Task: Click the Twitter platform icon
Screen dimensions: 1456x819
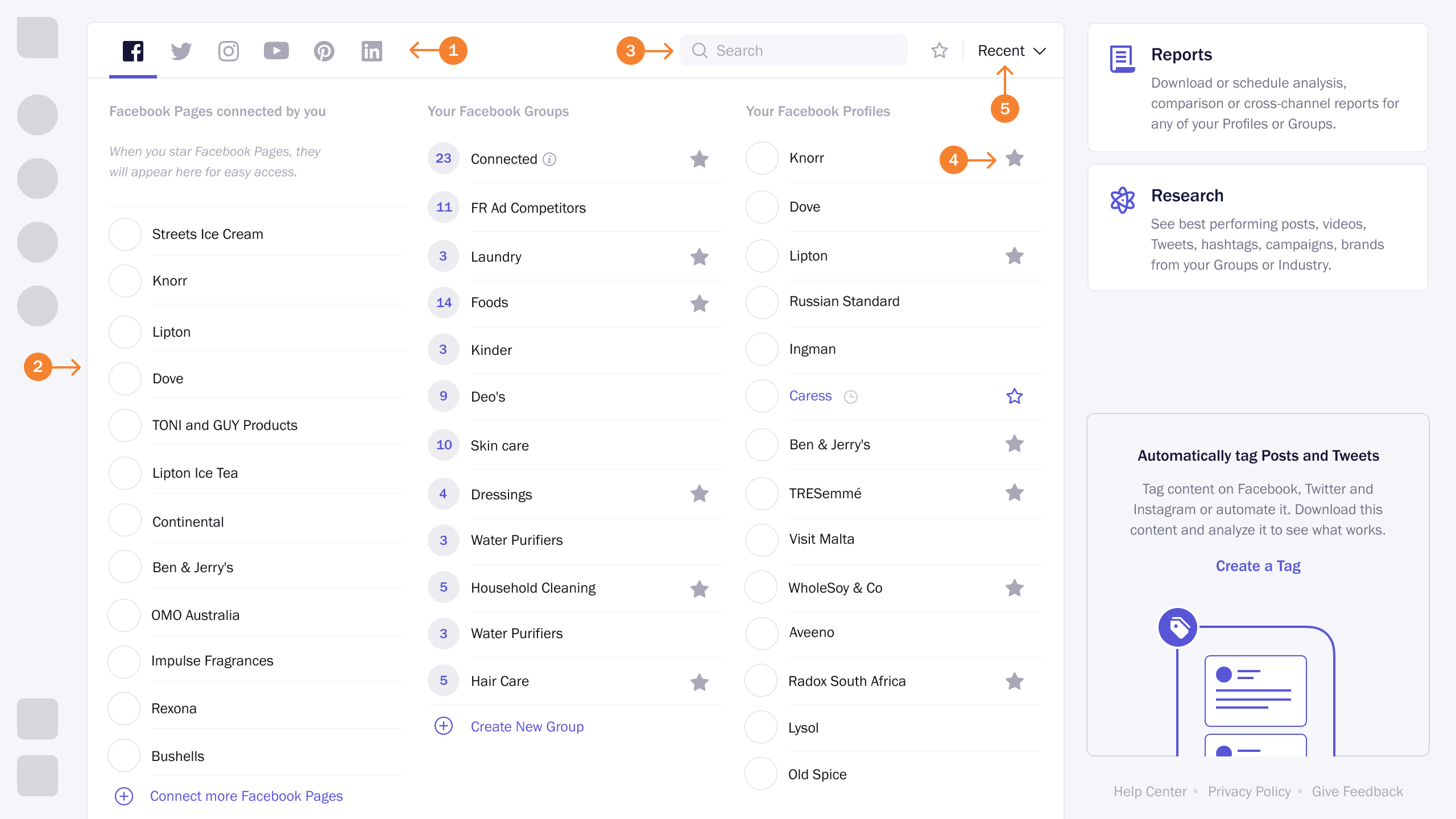Action: (x=180, y=50)
